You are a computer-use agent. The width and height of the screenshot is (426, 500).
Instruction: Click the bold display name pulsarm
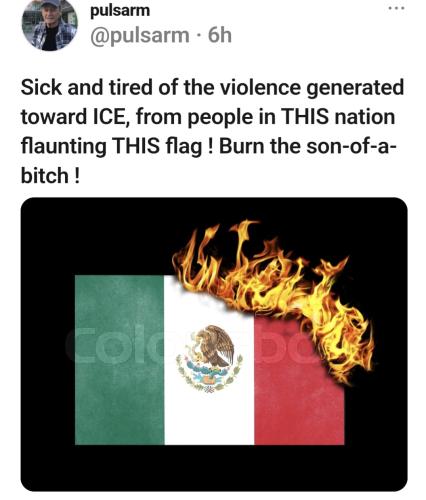pyautogui.click(x=120, y=10)
